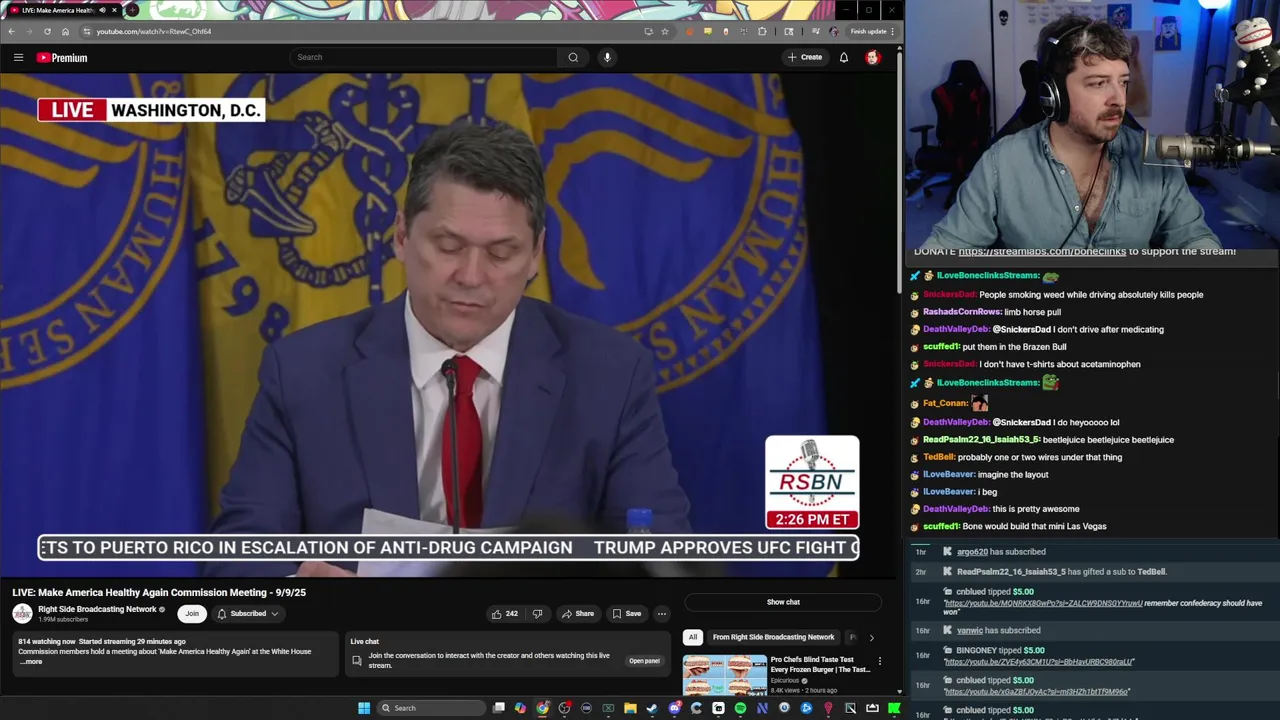Open a new Chrome tab
Image resolution: width=1280 pixels, height=720 pixels.
click(x=132, y=10)
